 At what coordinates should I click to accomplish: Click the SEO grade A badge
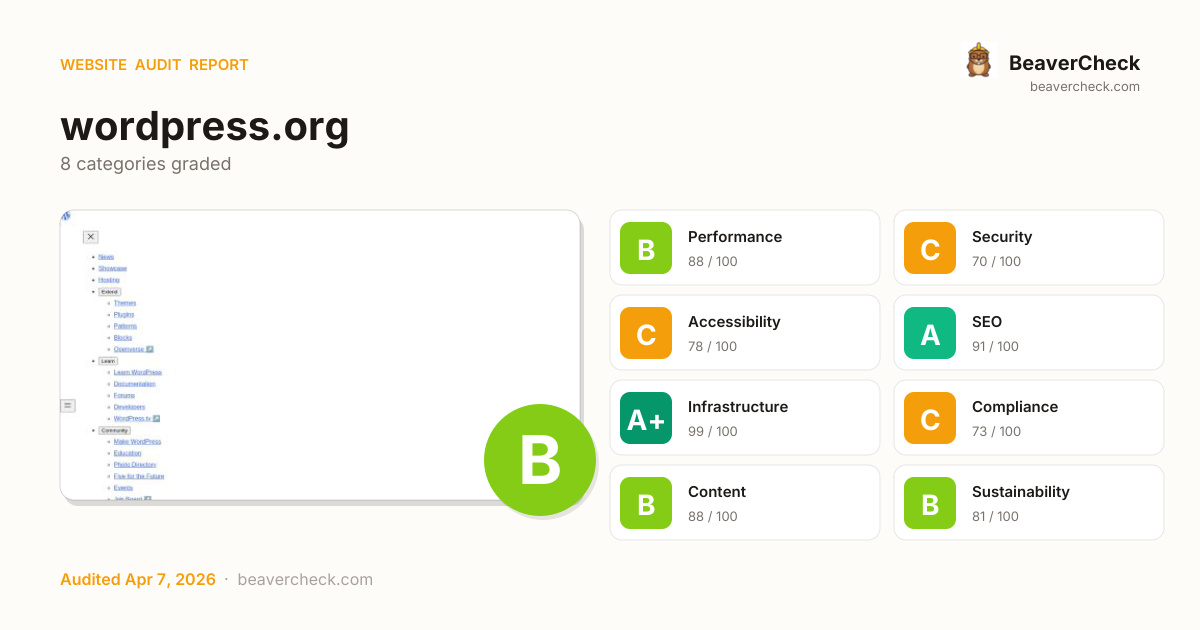click(x=930, y=333)
